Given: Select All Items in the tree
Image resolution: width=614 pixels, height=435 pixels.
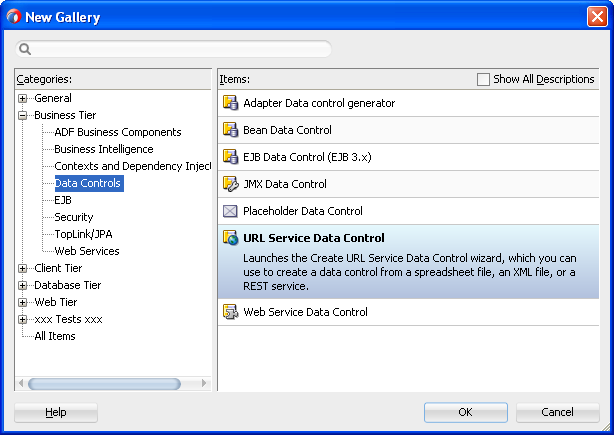Looking at the screenshot, I should [54, 336].
